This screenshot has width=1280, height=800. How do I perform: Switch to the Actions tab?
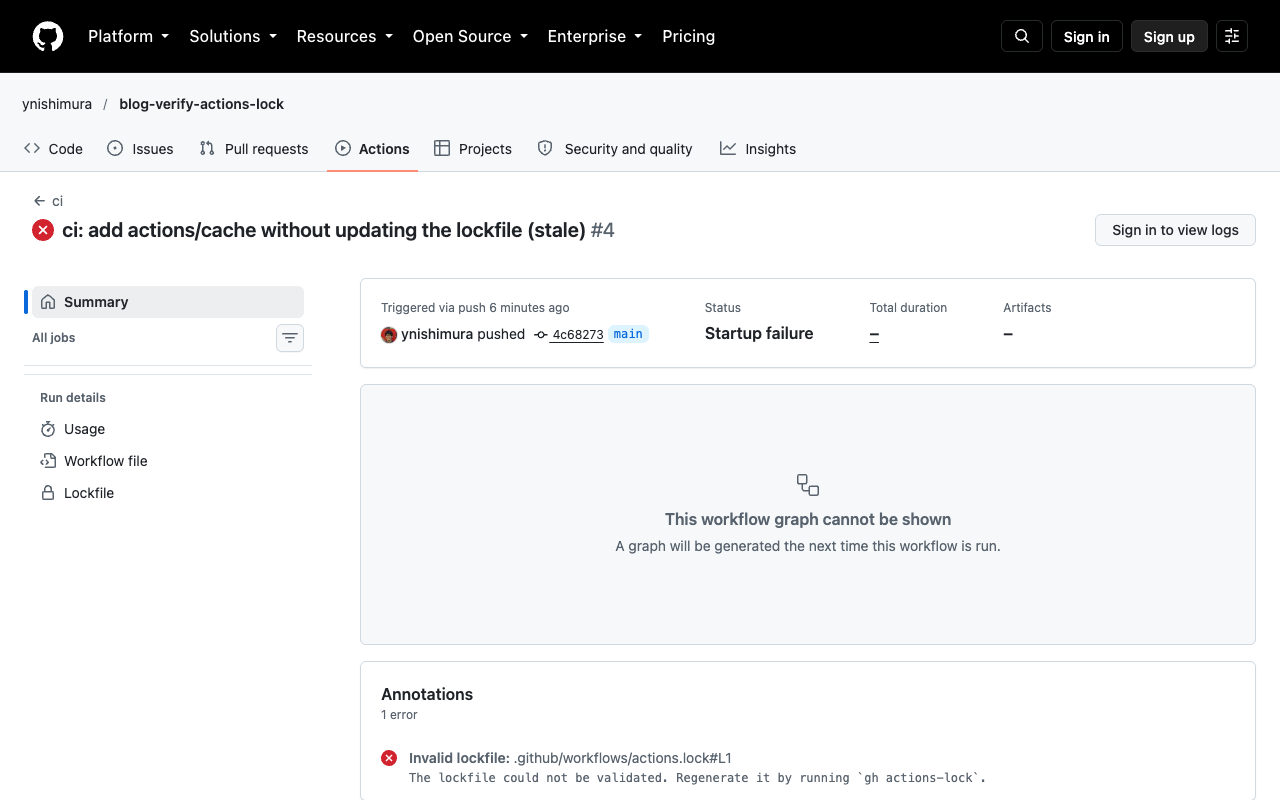tap(372, 149)
